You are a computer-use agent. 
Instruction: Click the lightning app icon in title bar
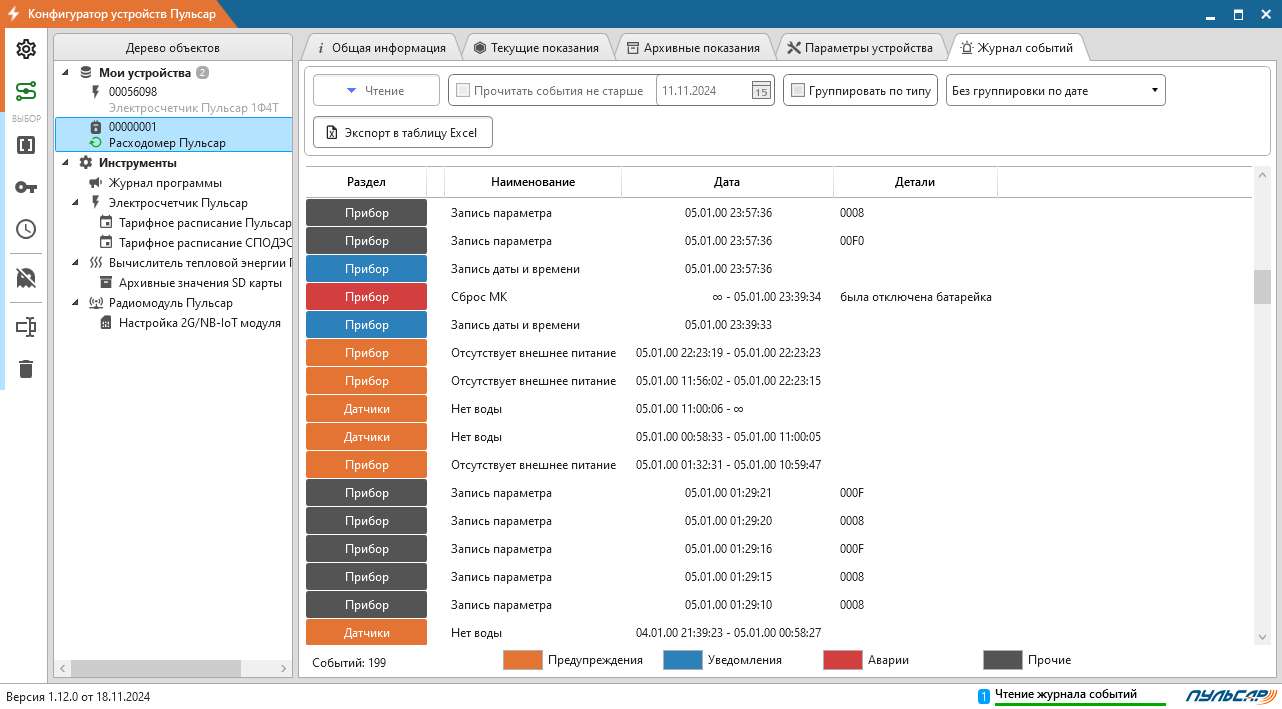[x=14, y=14]
